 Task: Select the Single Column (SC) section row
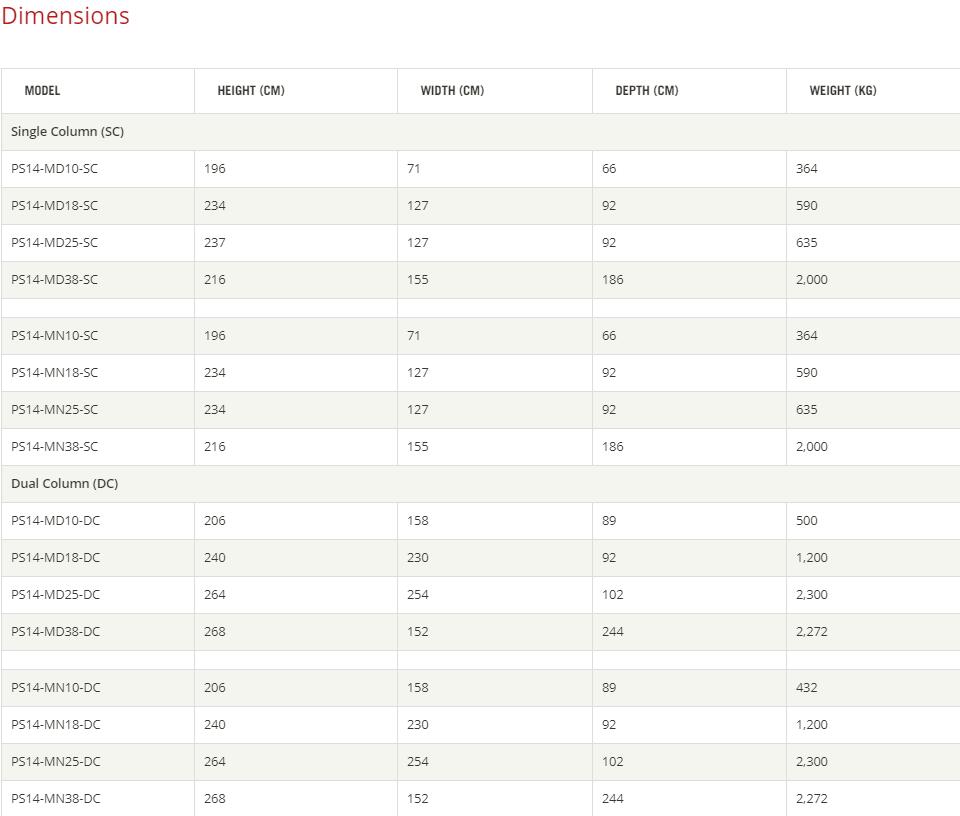[481, 132]
